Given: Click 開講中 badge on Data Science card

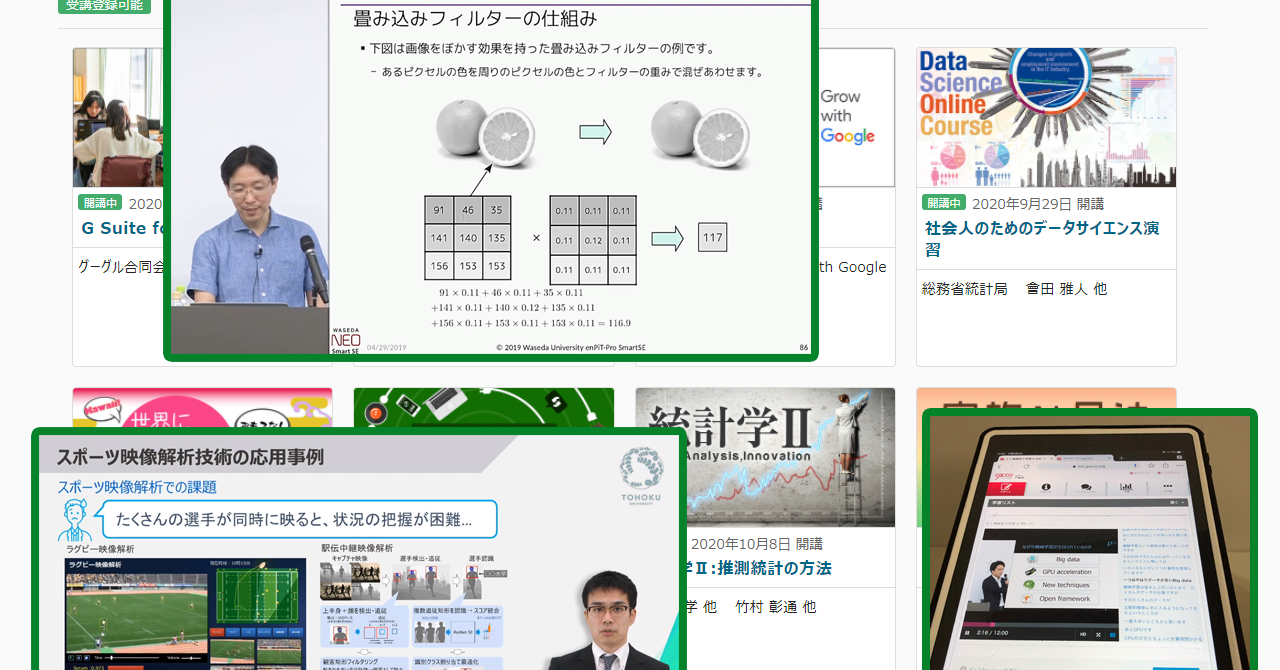Looking at the screenshot, I should pyautogui.click(x=943, y=203).
